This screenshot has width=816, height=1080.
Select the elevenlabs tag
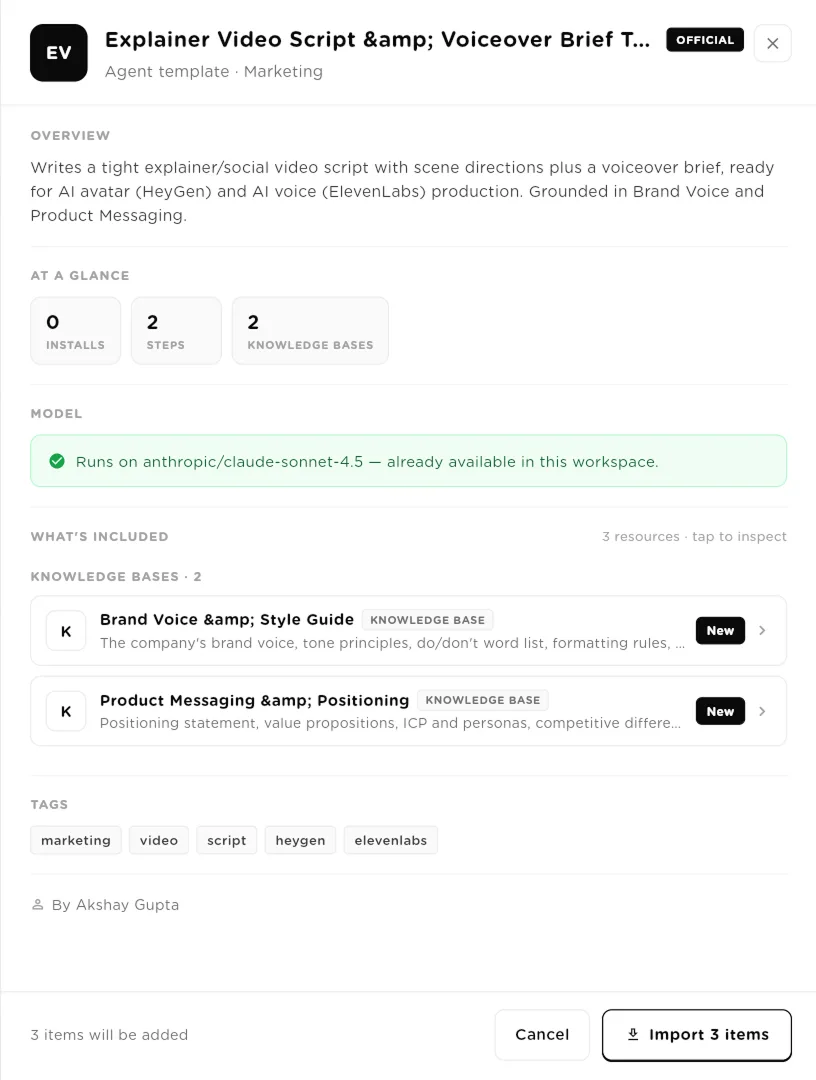390,840
